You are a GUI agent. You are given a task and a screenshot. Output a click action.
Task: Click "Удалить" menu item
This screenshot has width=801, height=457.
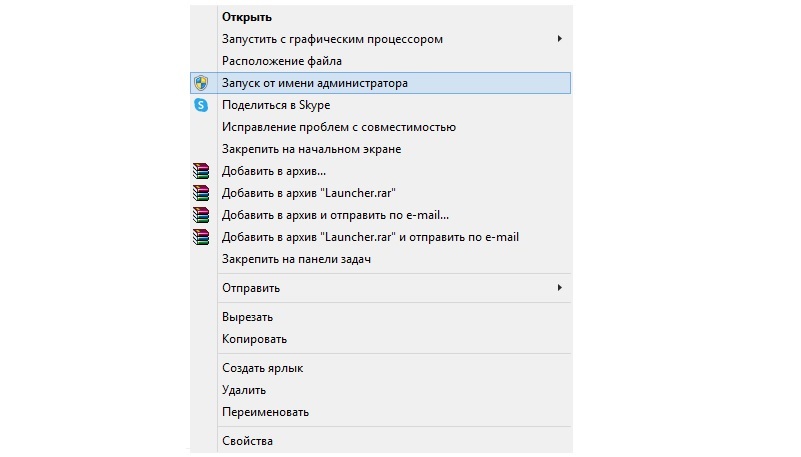tap(244, 390)
